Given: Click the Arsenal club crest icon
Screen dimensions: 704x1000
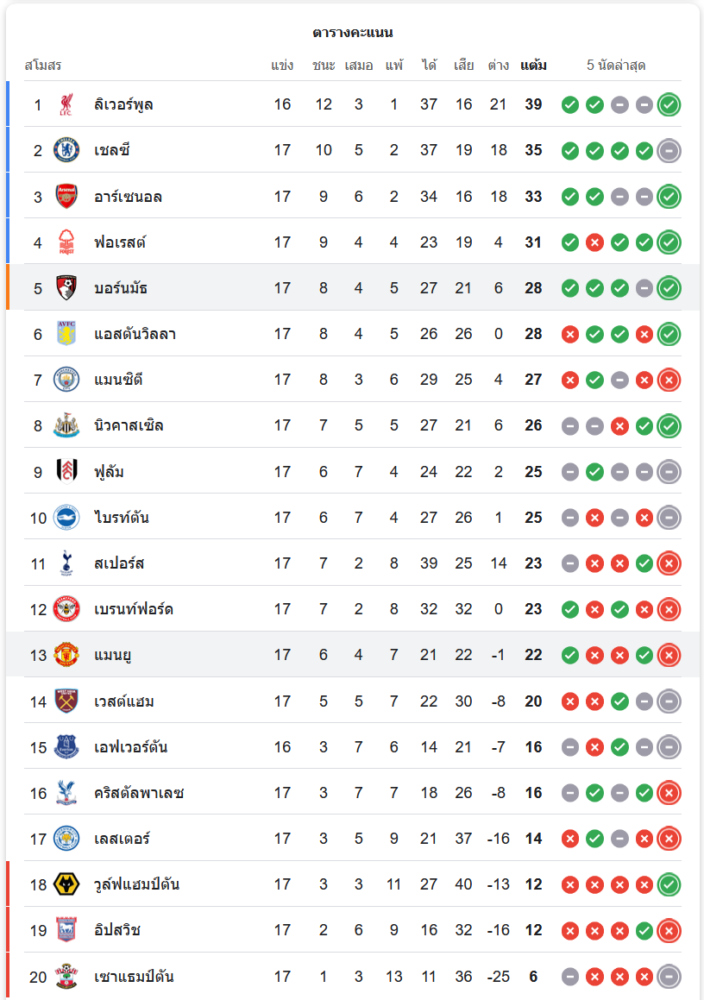Looking at the screenshot, I should [67, 196].
